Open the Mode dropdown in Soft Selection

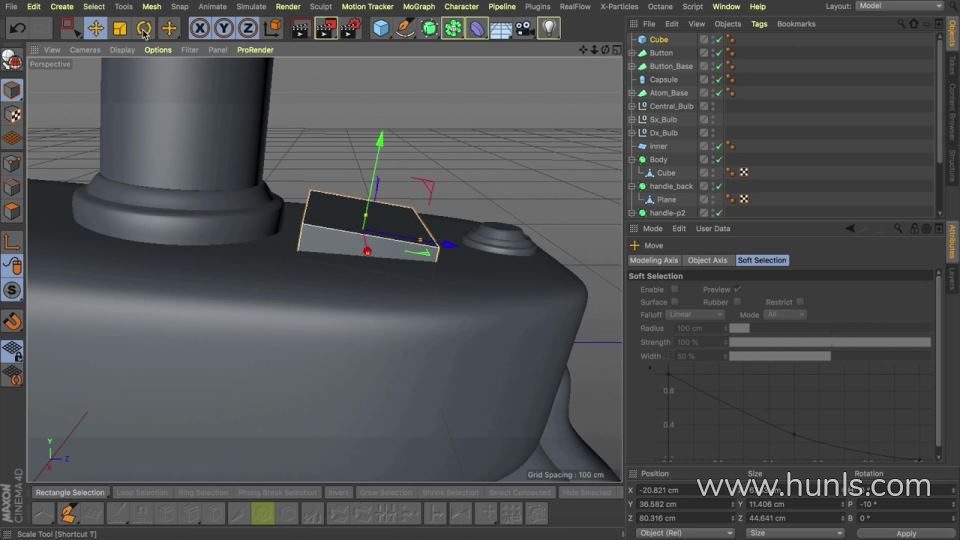784,315
